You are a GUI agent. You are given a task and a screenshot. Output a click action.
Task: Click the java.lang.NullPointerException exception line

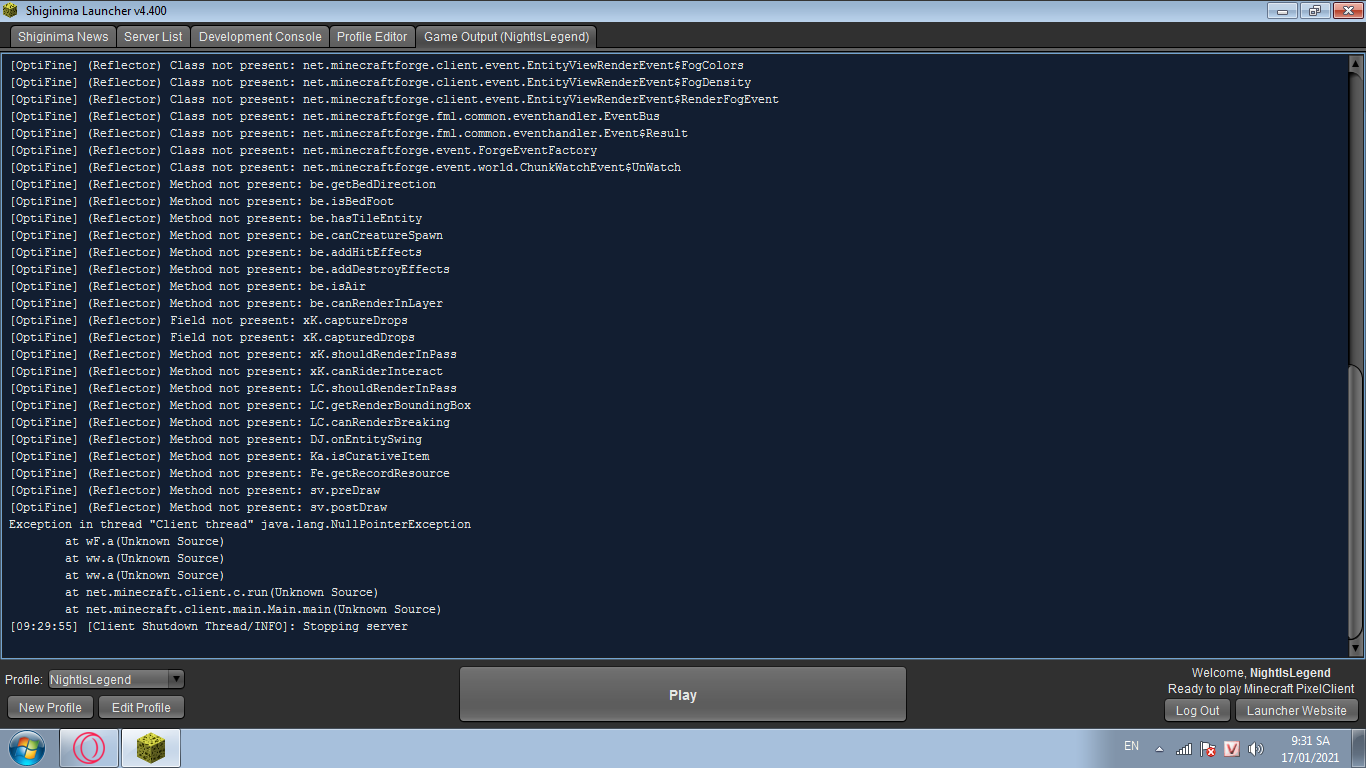pyautogui.click(x=240, y=524)
